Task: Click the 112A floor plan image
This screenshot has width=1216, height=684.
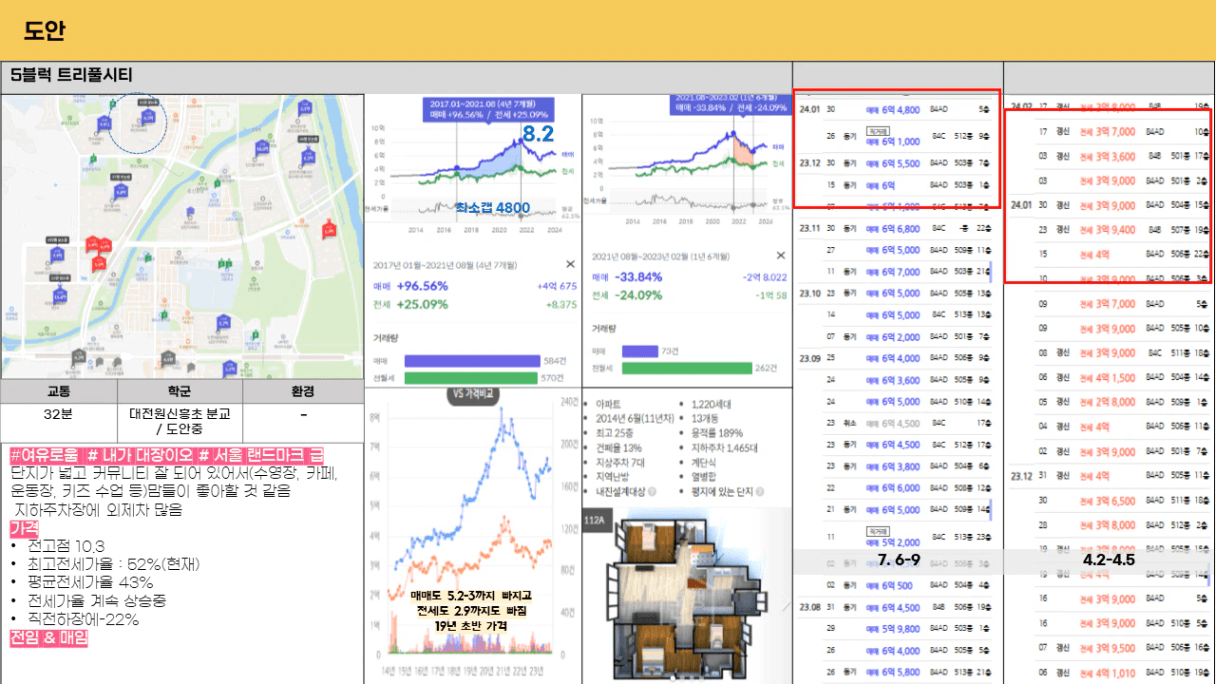Action: click(x=687, y=600)
